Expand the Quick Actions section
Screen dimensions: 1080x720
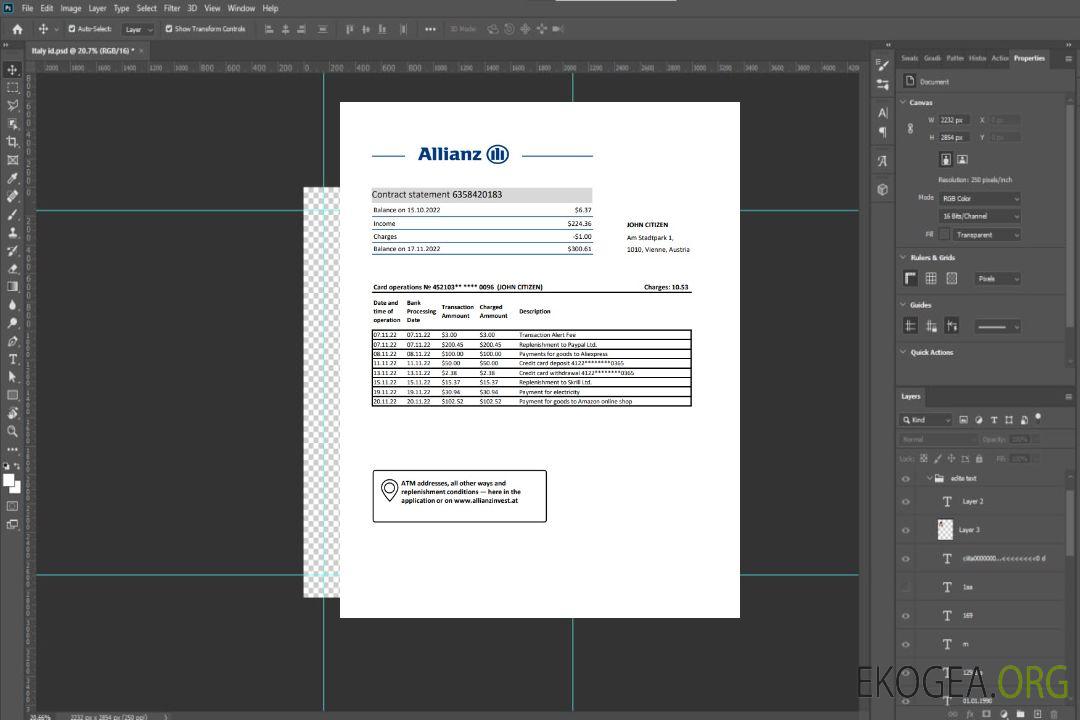tap(903, 352)
